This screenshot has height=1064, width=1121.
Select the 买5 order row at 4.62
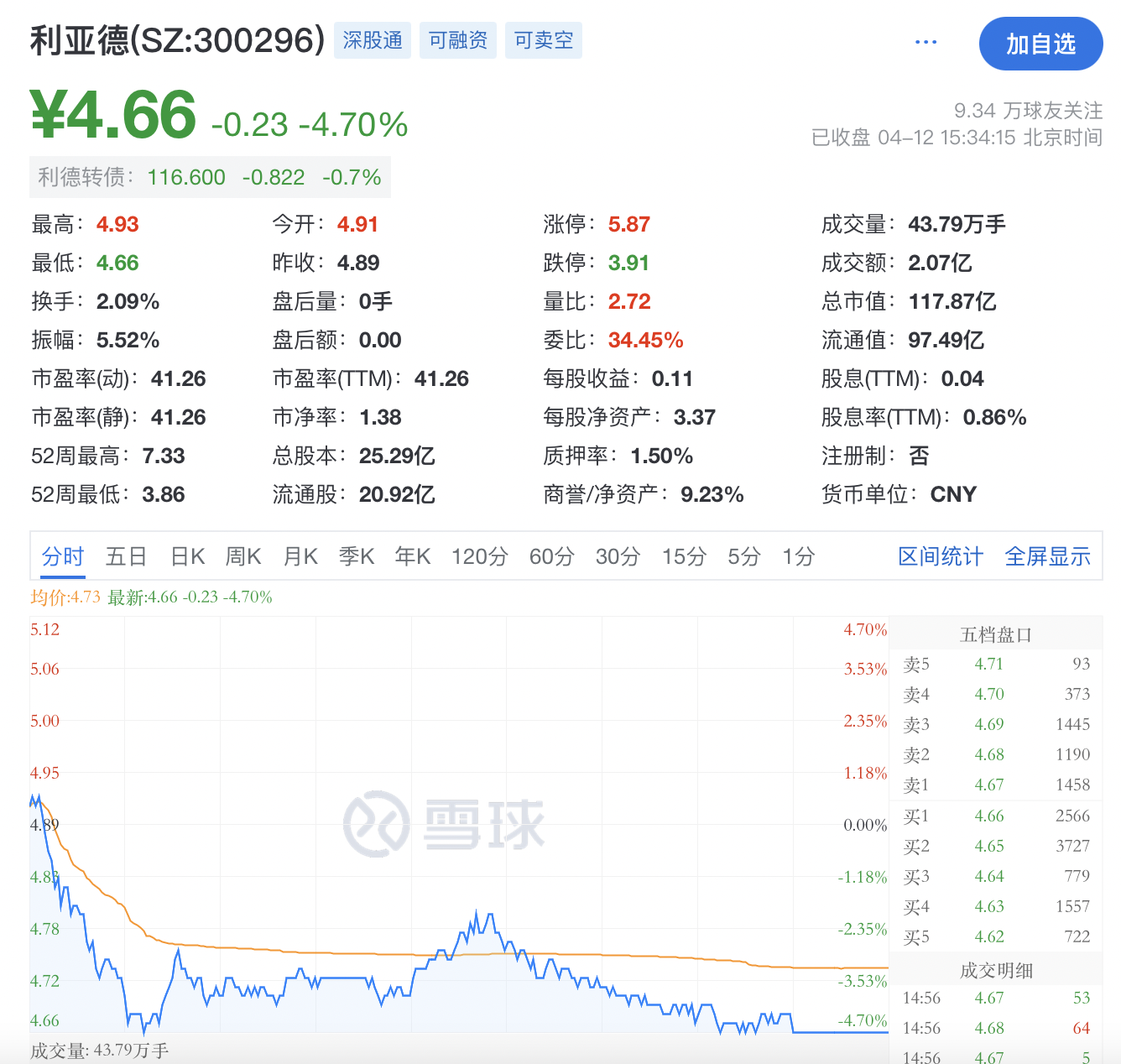(996, 936)
